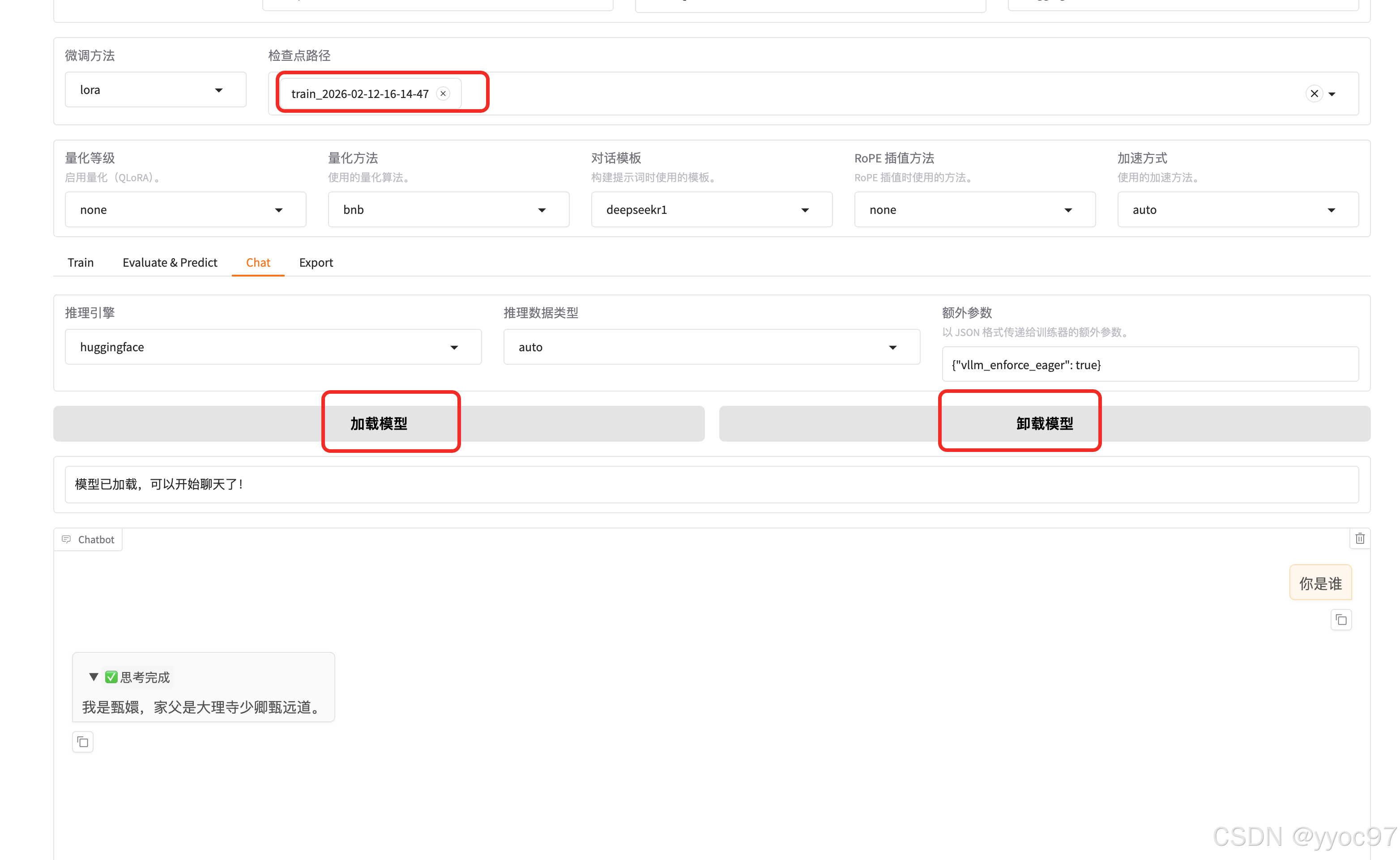This screenshot has height=860, width=1400.
Task: Open the 量化方法 bnb dropdown
Action: coord(448,210)
